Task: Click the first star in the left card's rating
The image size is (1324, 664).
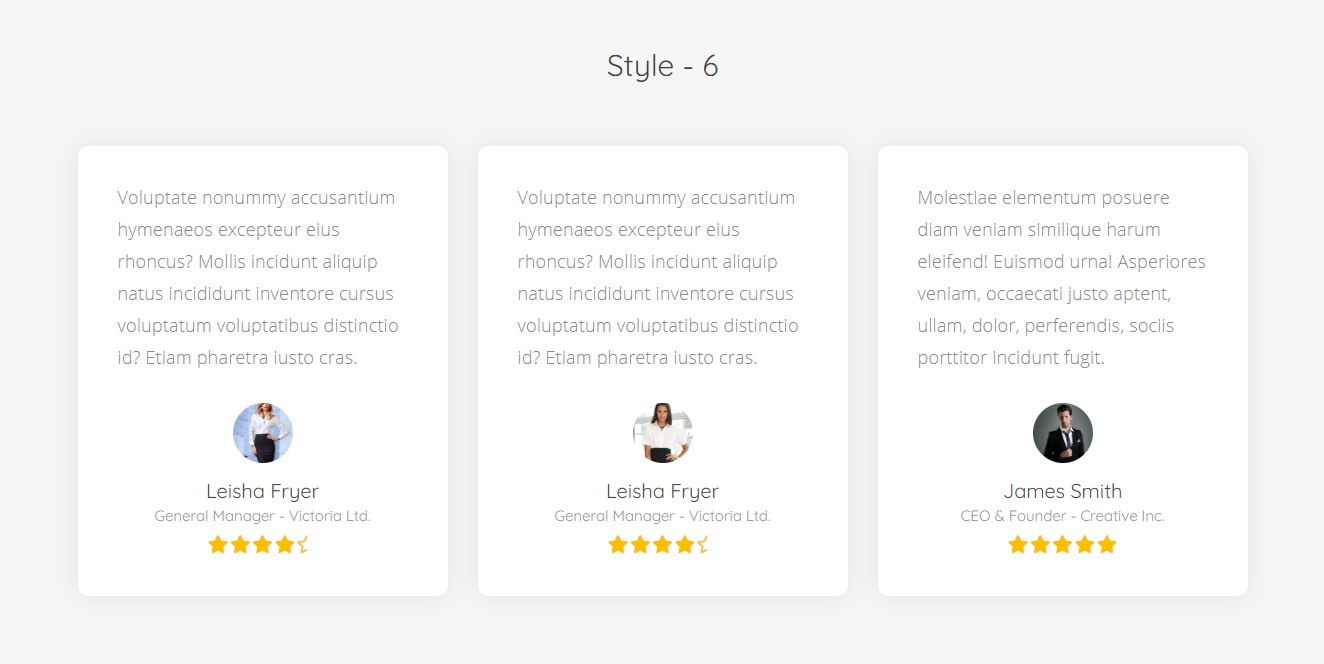Action: pos(218,545)
